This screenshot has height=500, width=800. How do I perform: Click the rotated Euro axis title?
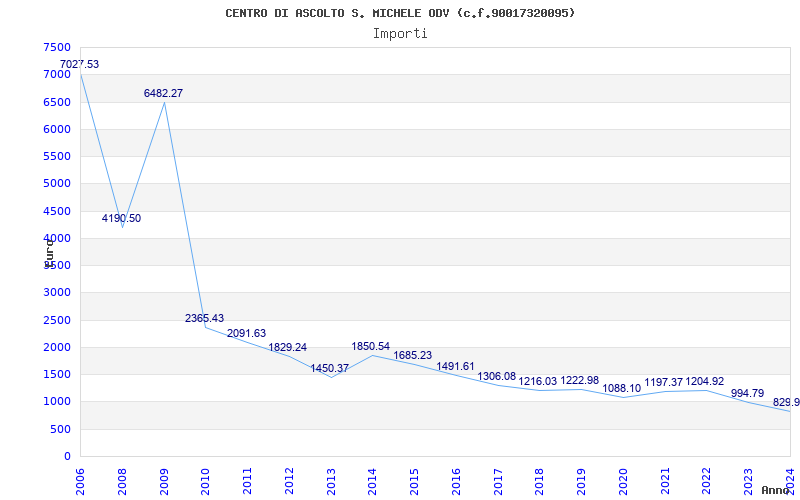[49, 253]
